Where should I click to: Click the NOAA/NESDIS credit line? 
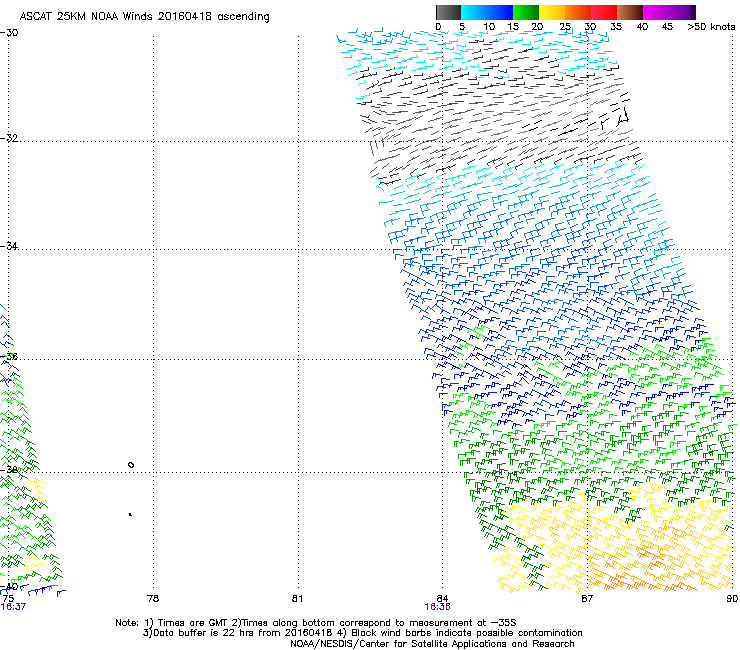point(432,644)
